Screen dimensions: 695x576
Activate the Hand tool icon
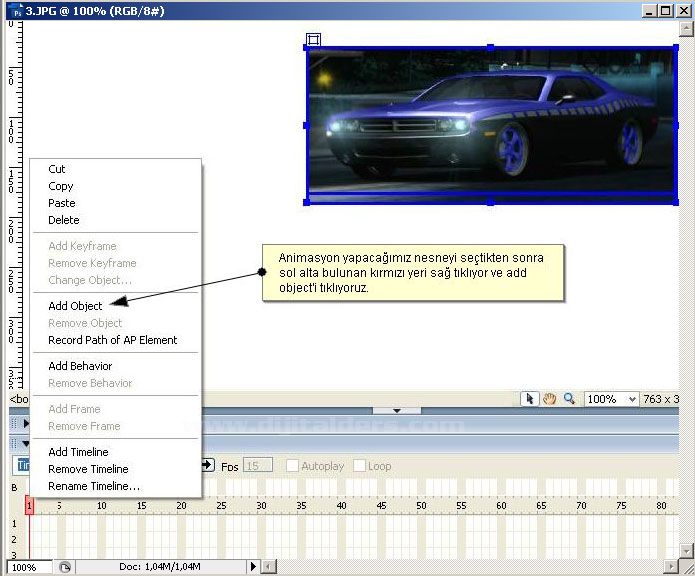coord(550,399)
